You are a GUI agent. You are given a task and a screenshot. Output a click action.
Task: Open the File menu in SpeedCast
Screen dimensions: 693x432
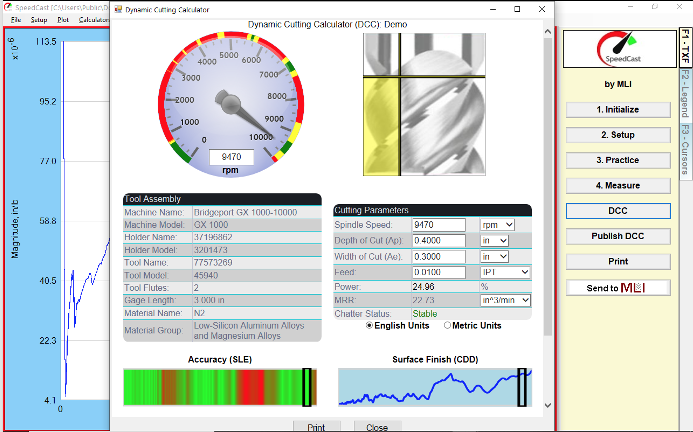[x=16, y=20]
